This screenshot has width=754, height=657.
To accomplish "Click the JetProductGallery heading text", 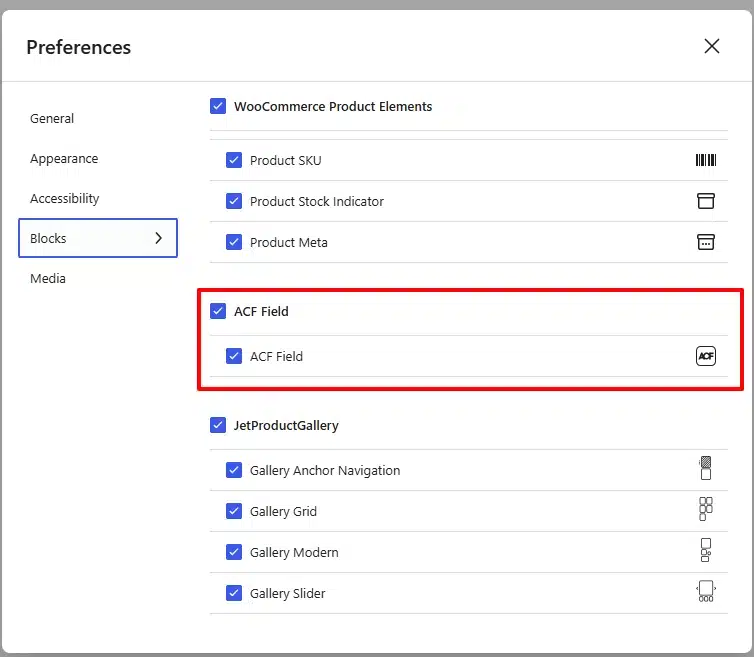I will (x=286, y=426).
